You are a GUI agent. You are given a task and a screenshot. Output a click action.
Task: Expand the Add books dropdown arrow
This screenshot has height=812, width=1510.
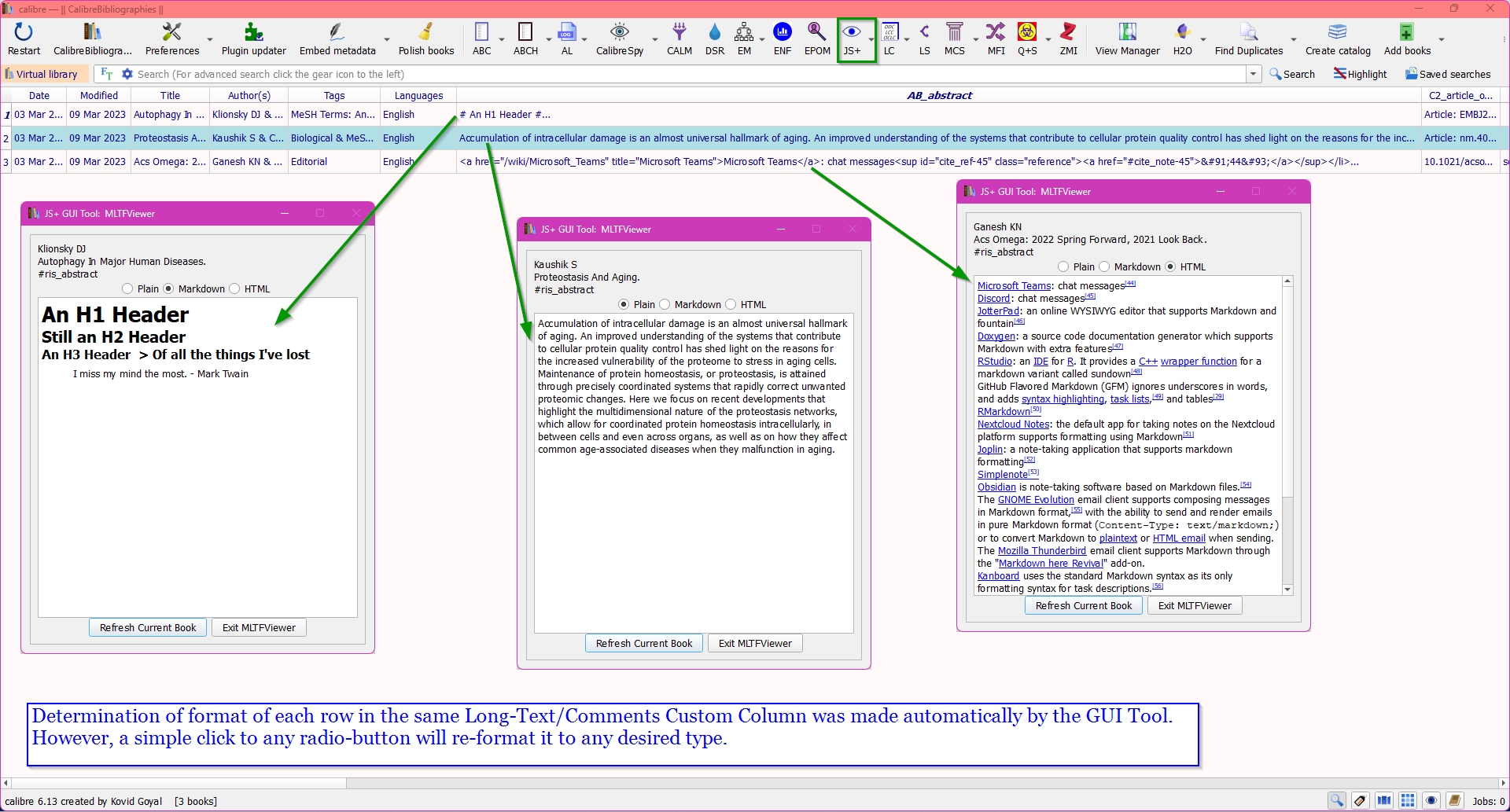[x=1442, y=39]
